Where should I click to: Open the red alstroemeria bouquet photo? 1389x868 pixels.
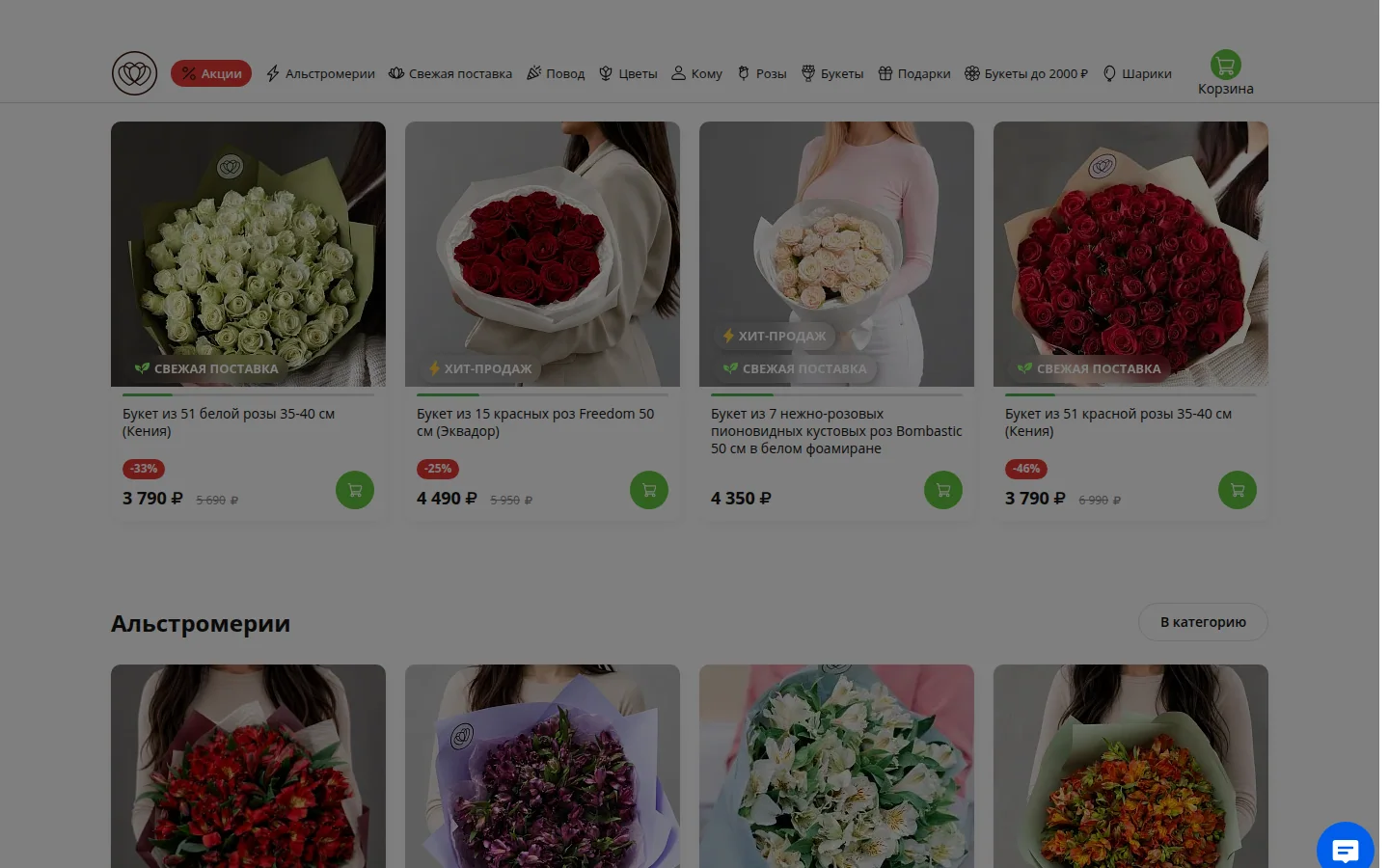(x=248, y=766)
